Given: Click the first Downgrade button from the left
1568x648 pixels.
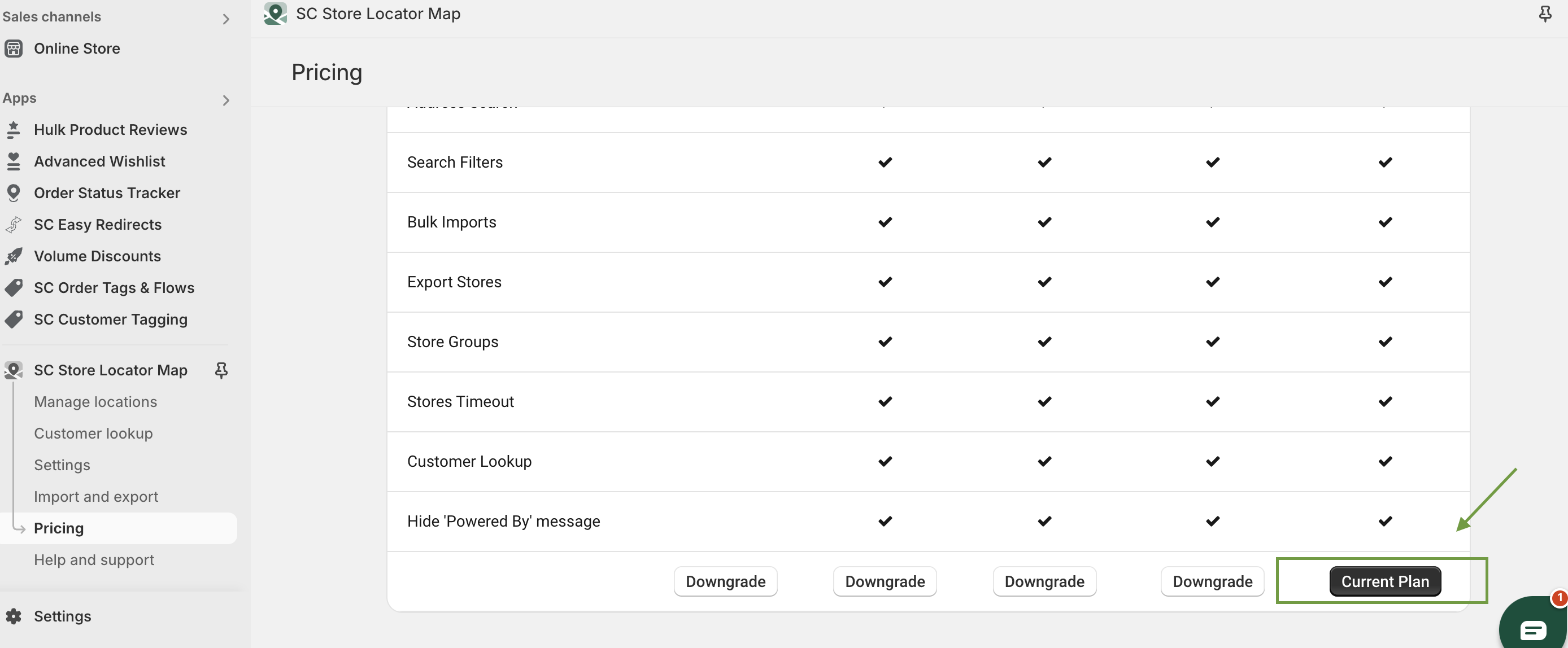Looking at the screenshot, I should coord(726,582).
